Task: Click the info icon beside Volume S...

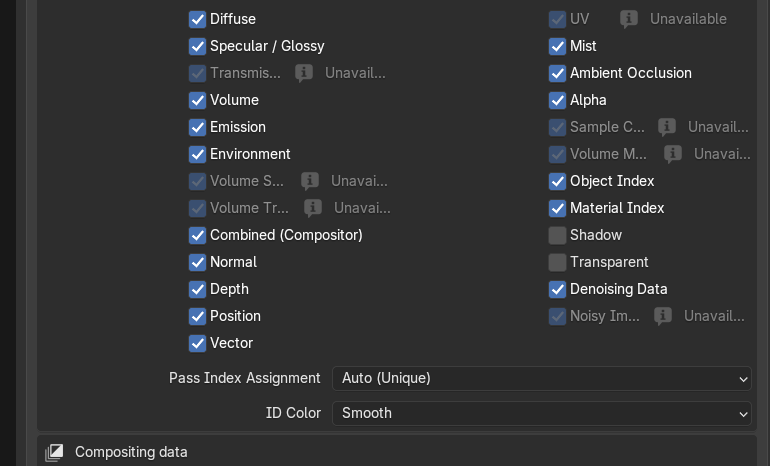Action: (310, 181)
